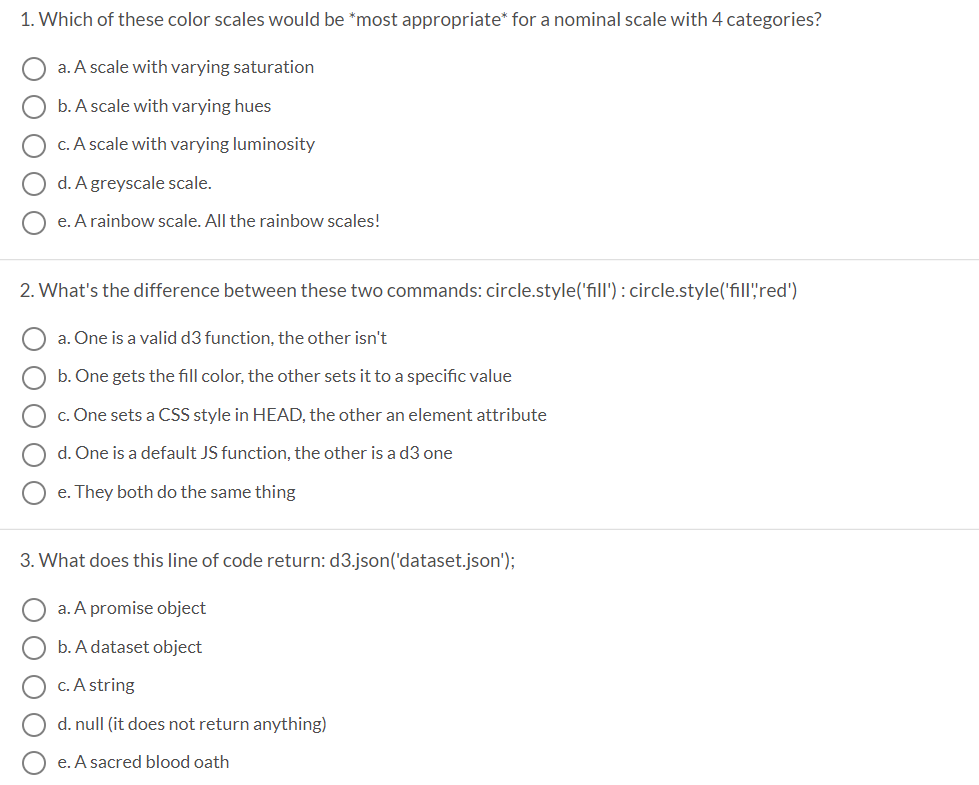Click the 'A promise object' label text

coord(132,608)
